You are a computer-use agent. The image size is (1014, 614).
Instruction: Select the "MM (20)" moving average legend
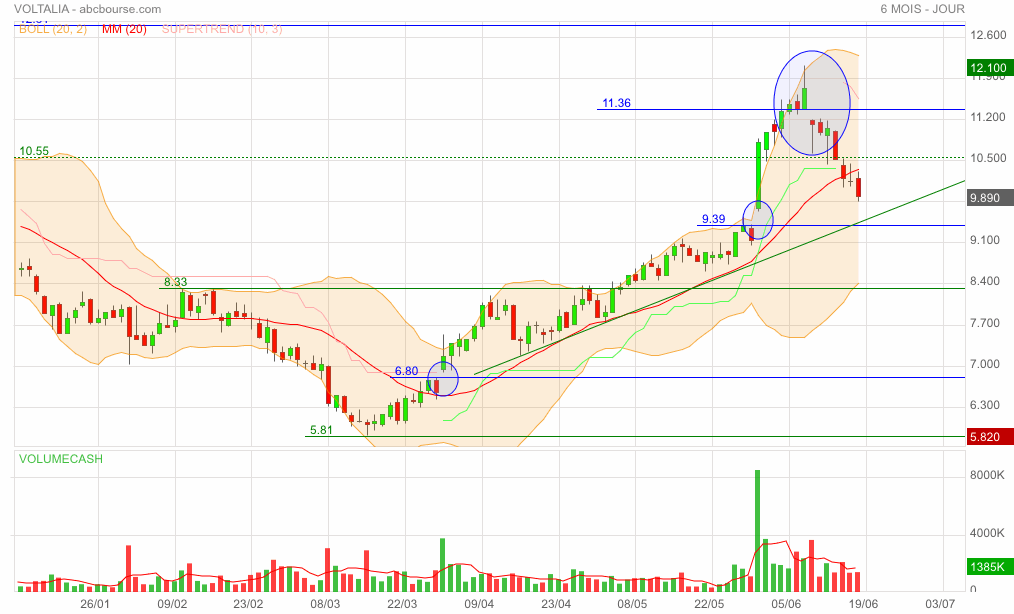click(124, 29)
